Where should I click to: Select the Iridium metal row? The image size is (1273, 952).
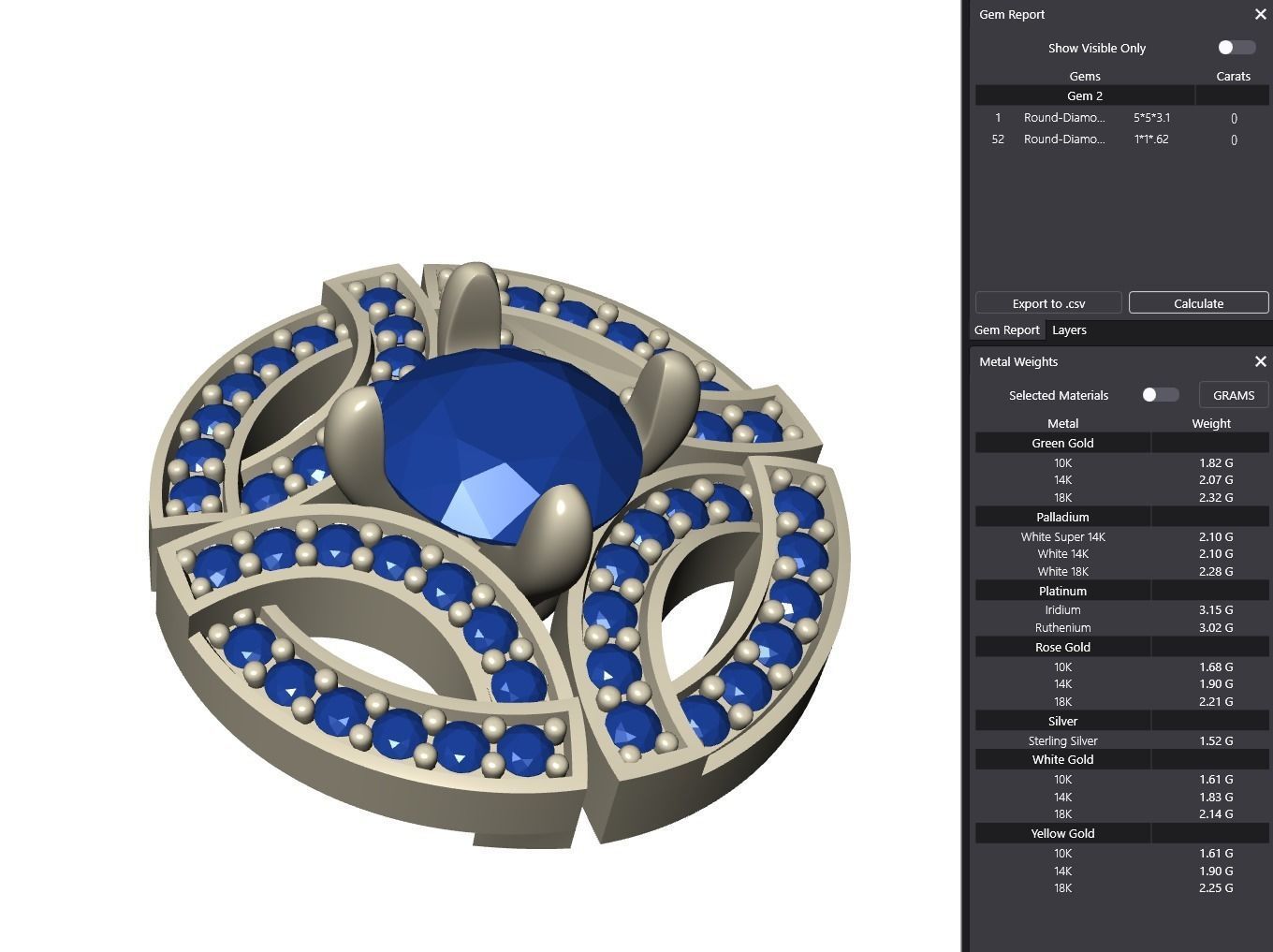tap(1121, 609)
